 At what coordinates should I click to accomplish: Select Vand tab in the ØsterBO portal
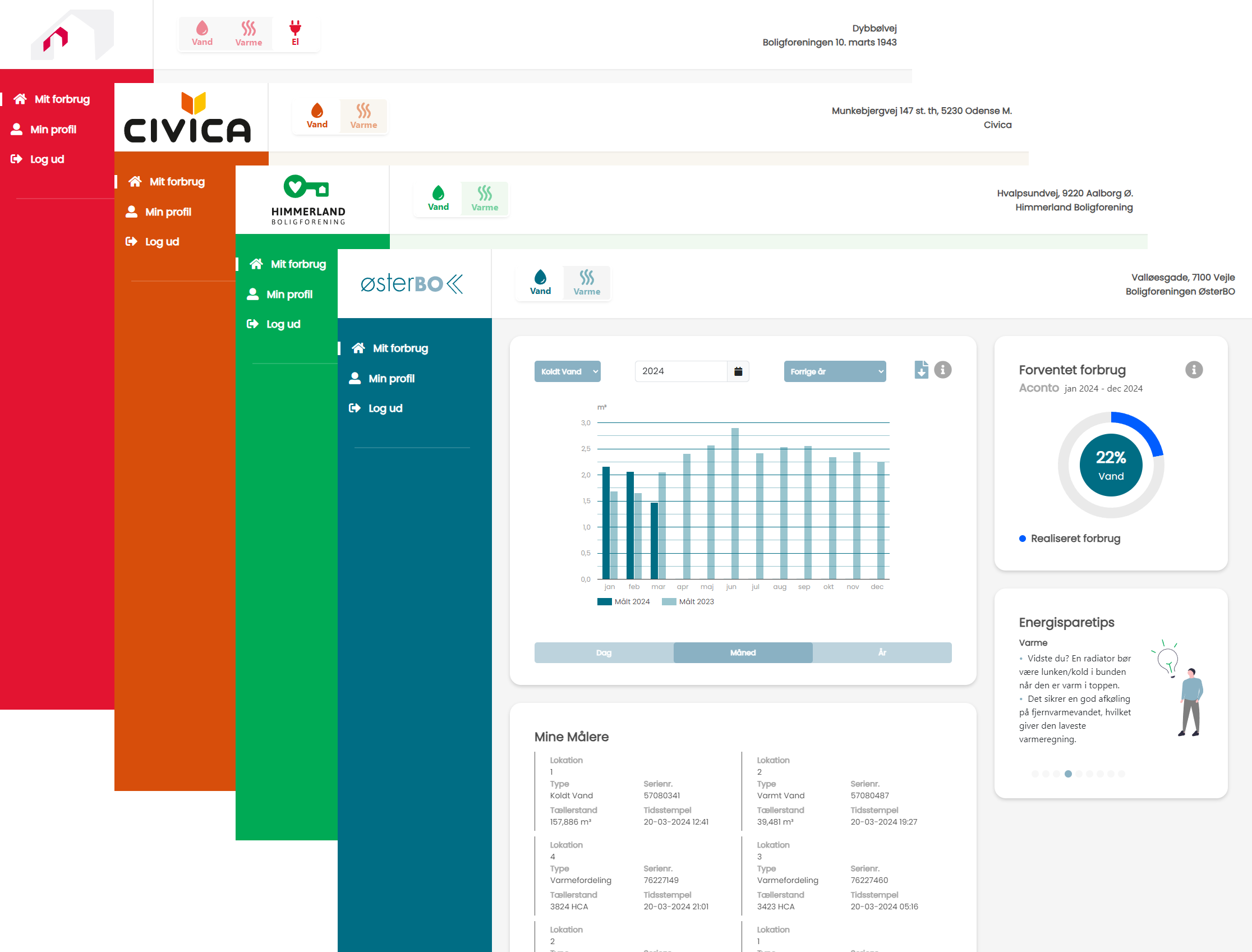pyautogui.click(x=540, y=283)
